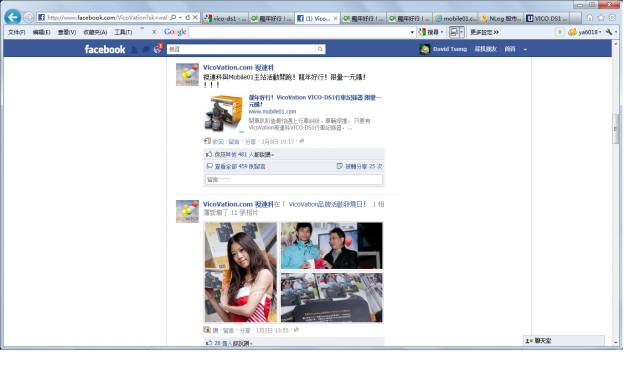The width and height of the screenshot is (640, 372).
Task: Switch to the VICO DS1 tab
Action: point(547,18)
